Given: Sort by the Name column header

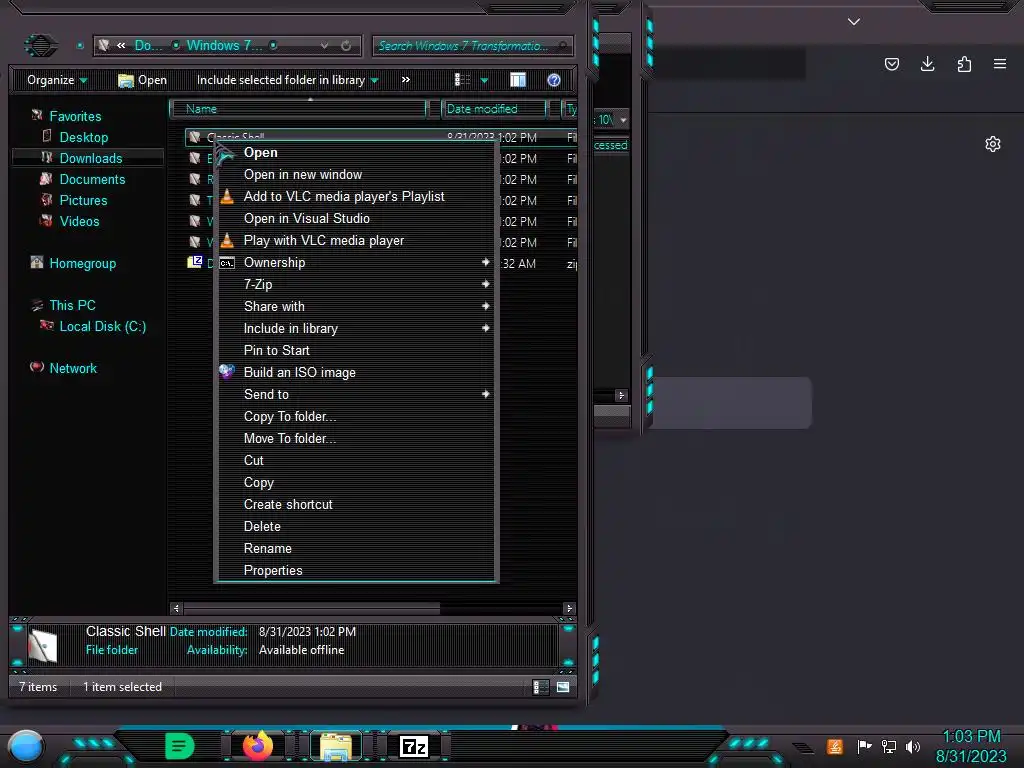Looking at the screenshot, I should pos(298,109).
